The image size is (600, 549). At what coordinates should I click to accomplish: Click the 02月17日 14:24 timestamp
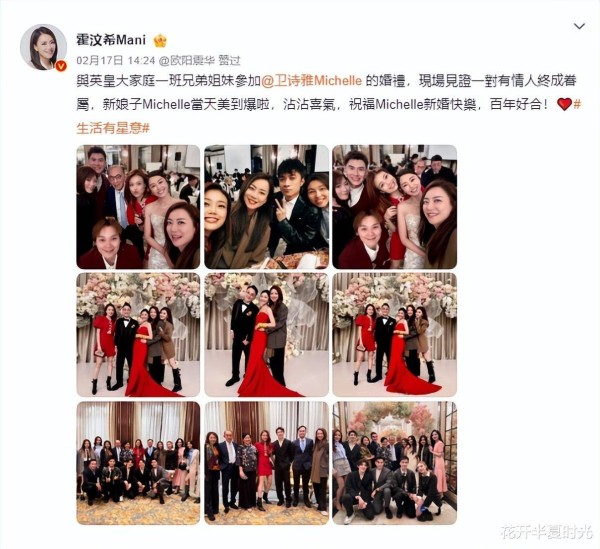click(116, 60)
